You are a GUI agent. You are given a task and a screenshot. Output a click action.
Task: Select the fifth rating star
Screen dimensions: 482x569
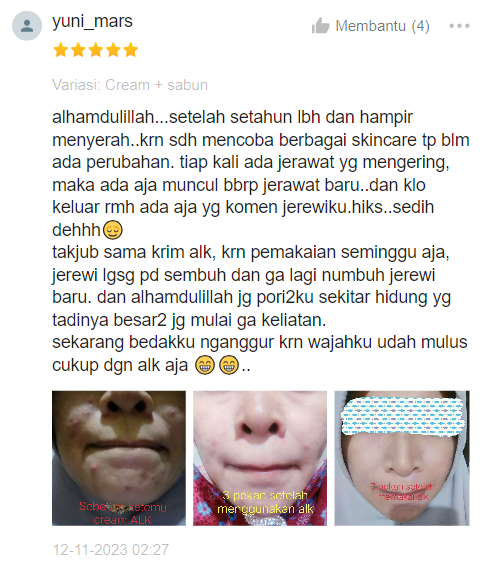tap(131, 50)
